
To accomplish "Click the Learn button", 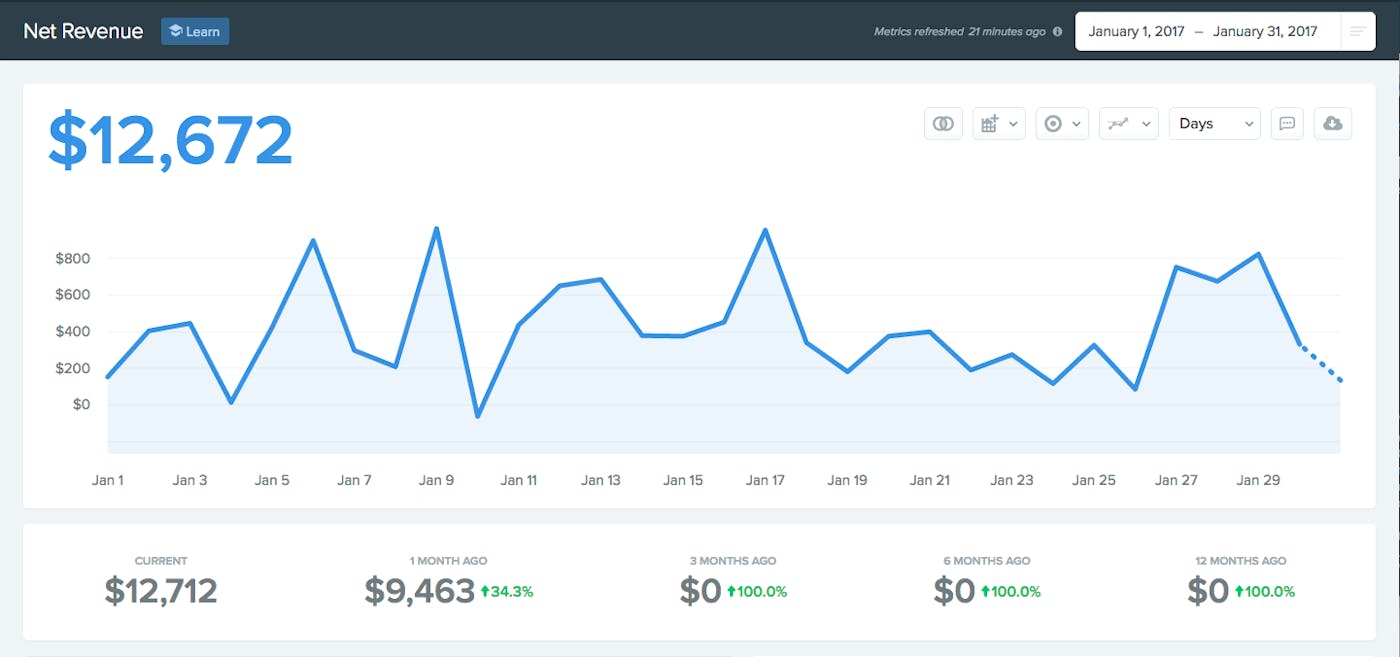I will coord(195,31).
